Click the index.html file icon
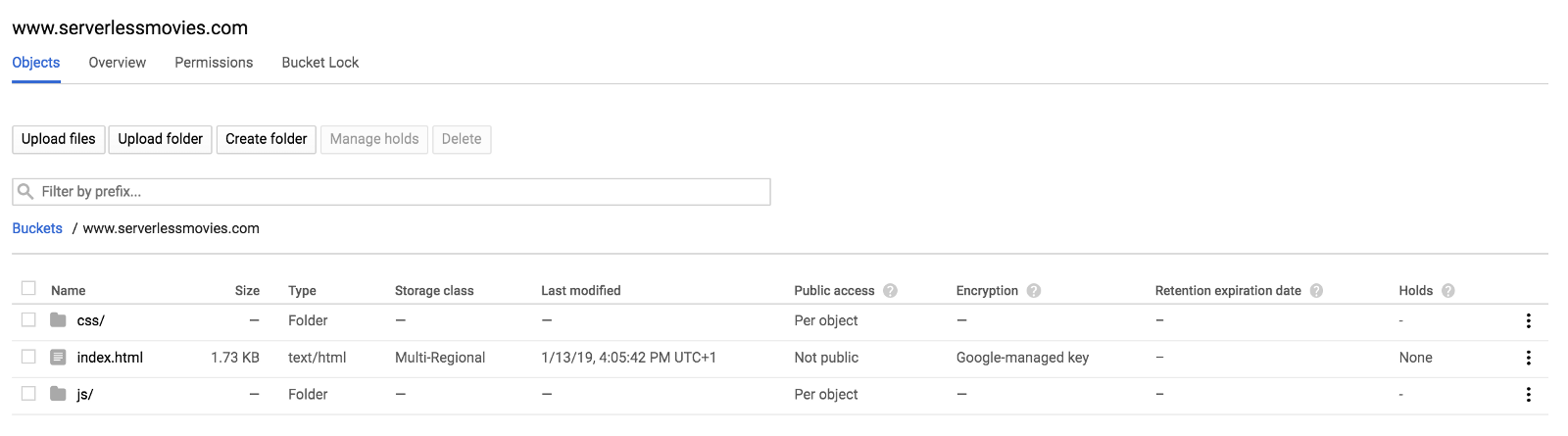1568x436 pixels. 58,358
